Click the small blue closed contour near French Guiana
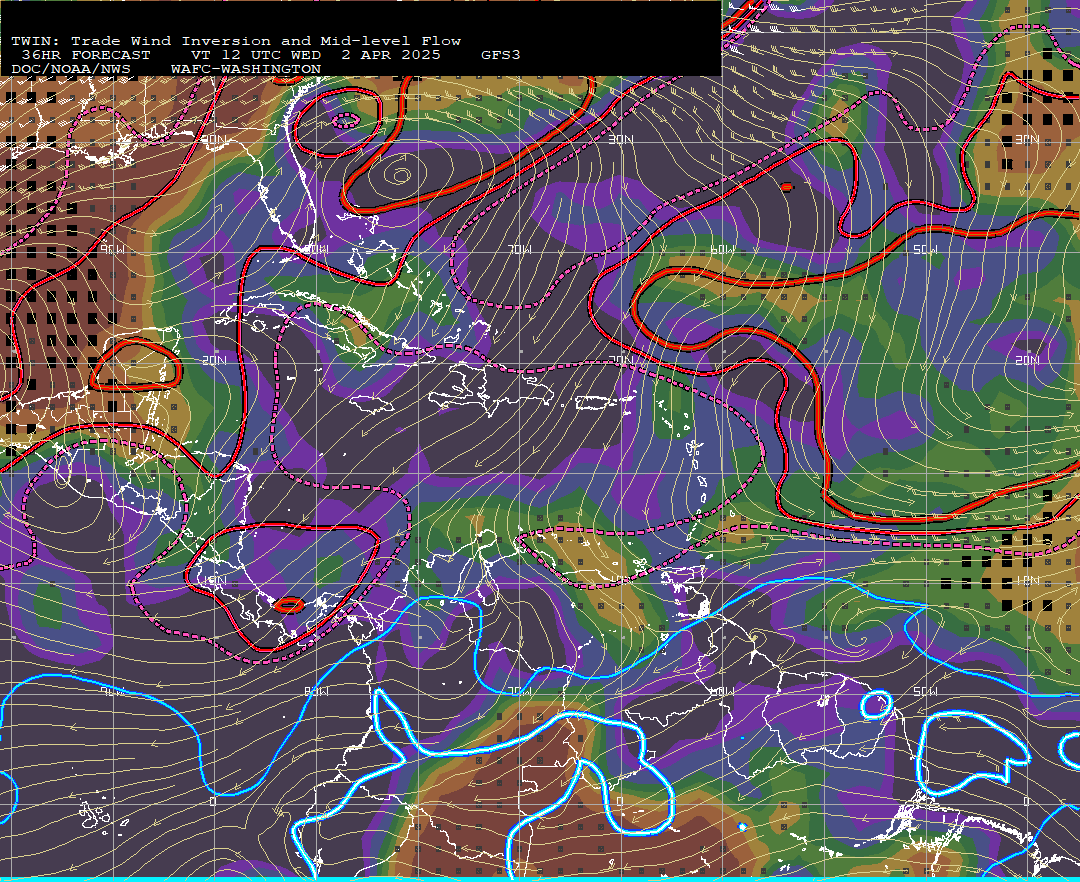Image resolution: width=1080 pixels, height=882 pixels. 876,705
